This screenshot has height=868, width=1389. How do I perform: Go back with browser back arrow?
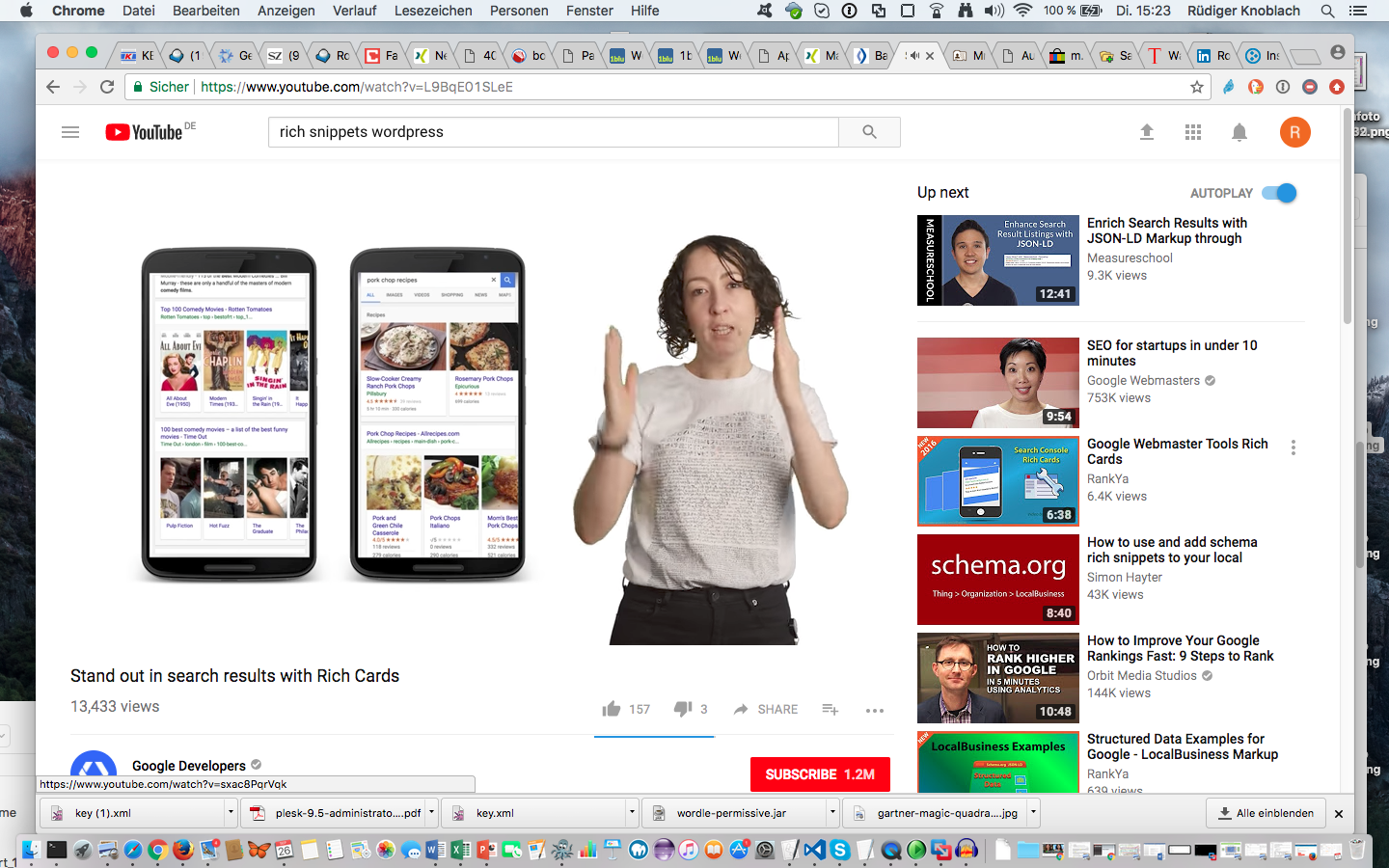pos(53,87)
